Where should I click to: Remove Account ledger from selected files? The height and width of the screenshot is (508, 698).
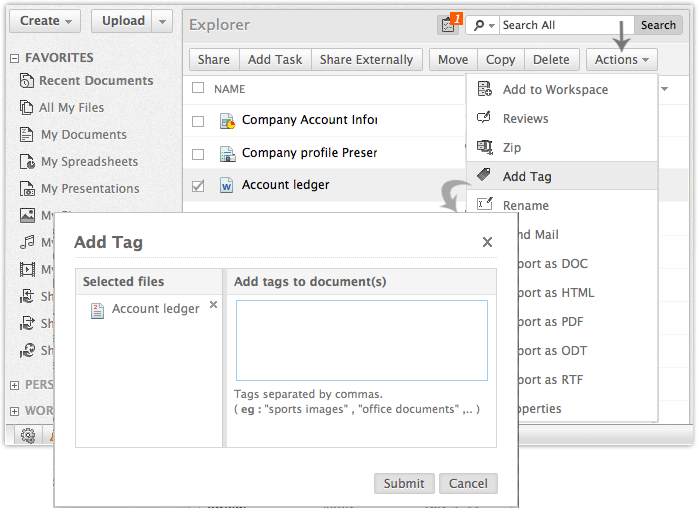(x=213, y=305)
